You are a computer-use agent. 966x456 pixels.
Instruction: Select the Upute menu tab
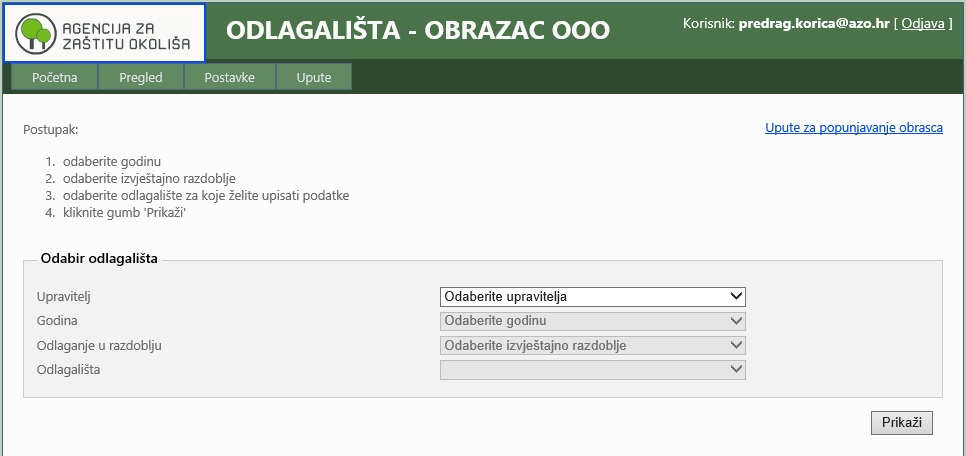point(313,78)
